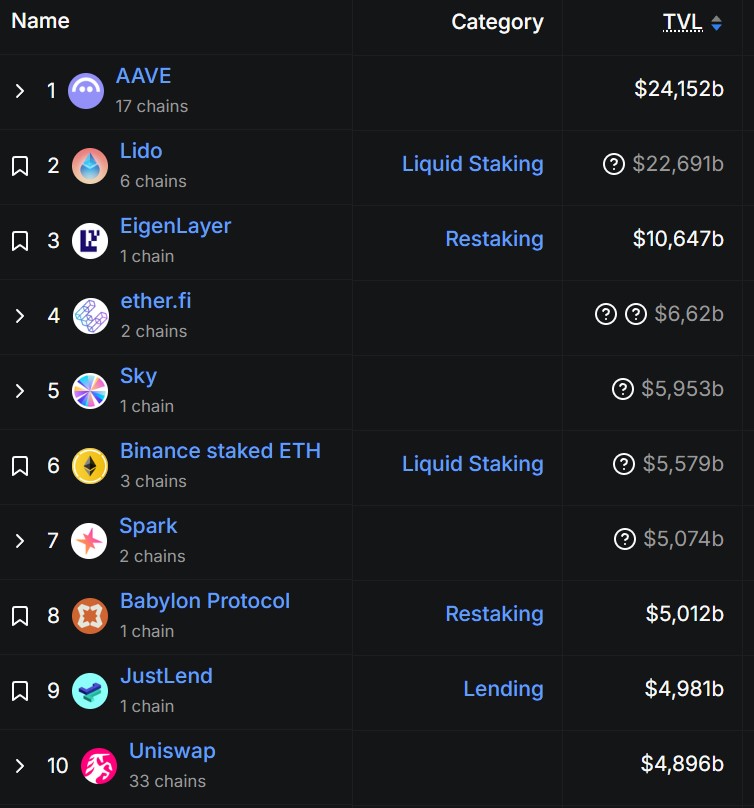754x808 pixels.
Task: Toggle the bookmark for Babylon Protocol
Action: 21,615
